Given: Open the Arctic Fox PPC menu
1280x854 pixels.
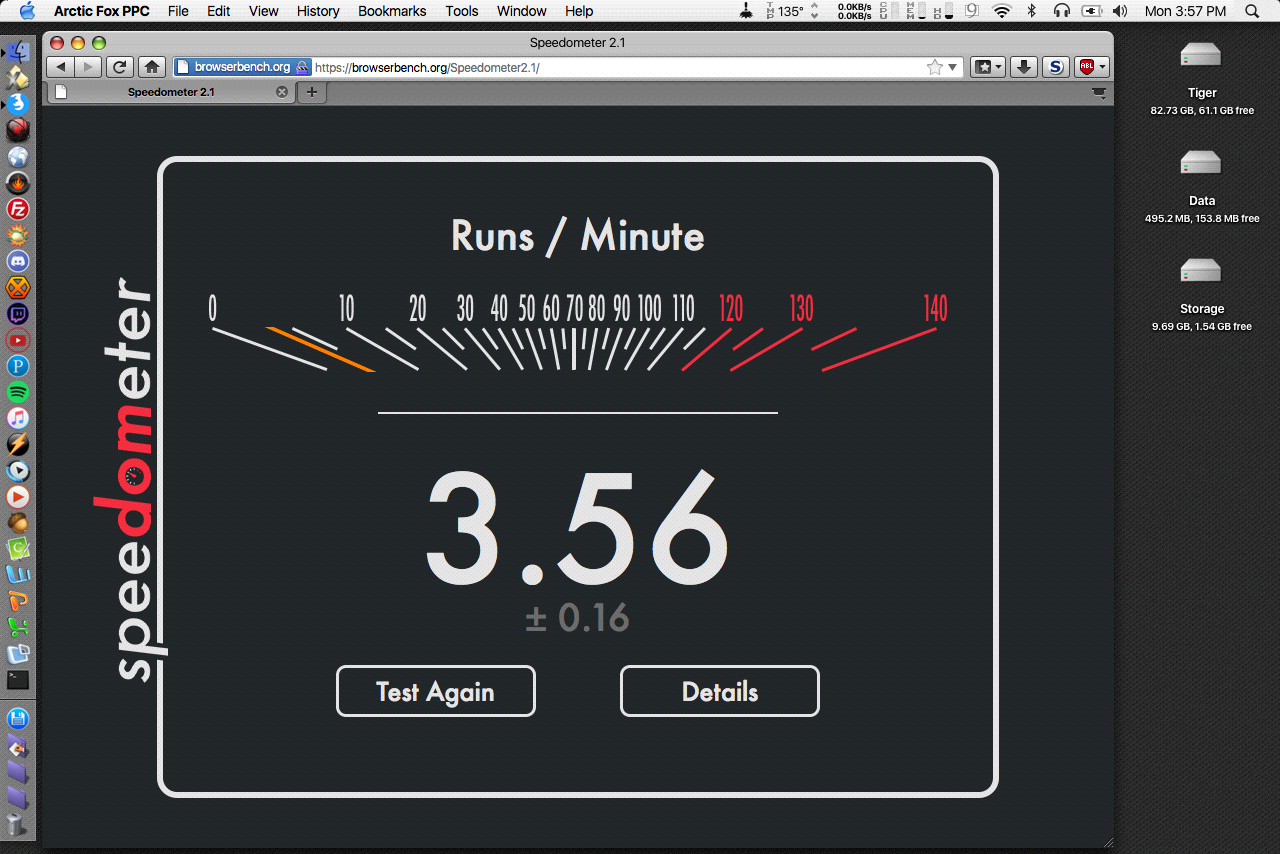Looking at the screenshot, I should tap(101, 11).
